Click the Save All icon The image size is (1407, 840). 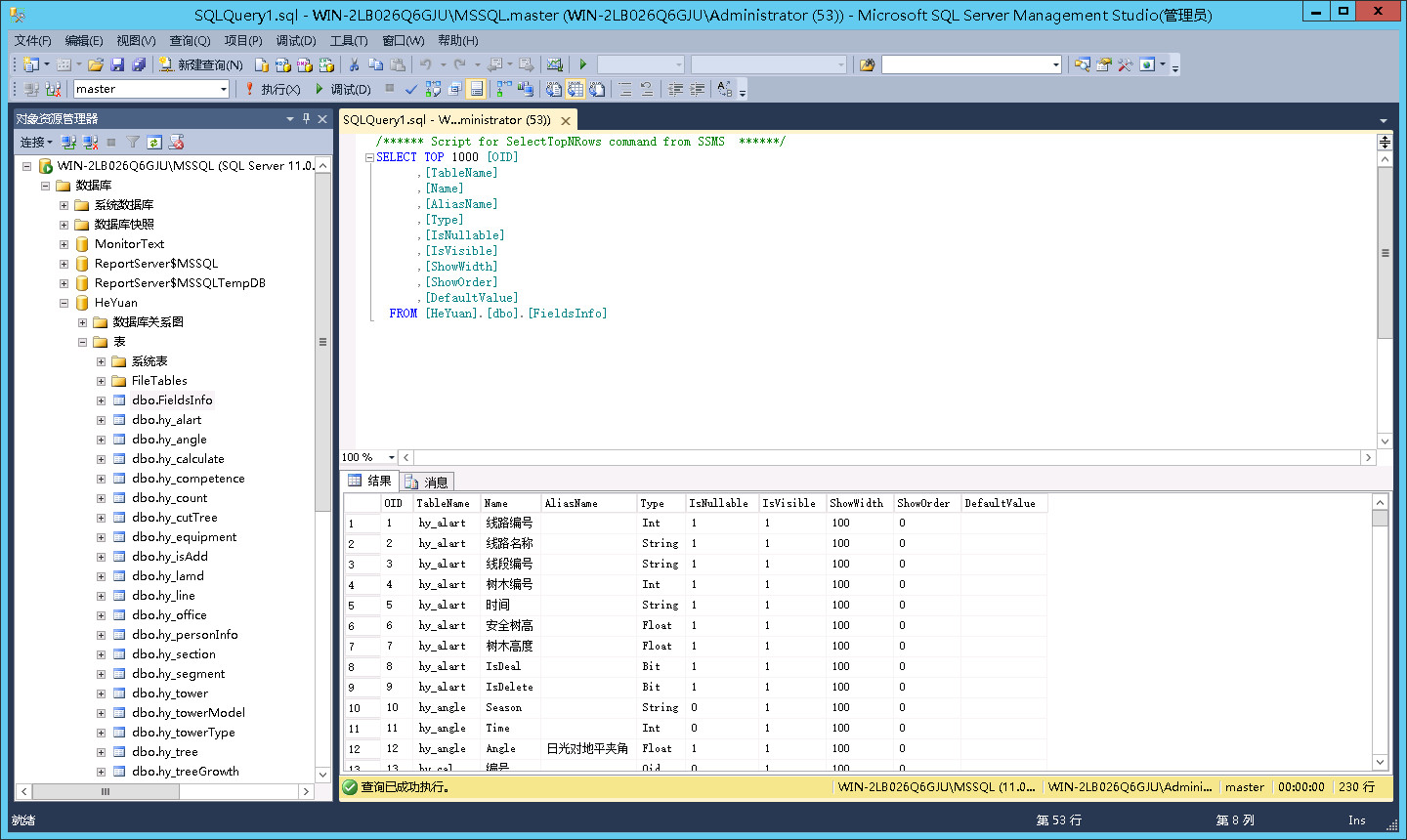pyautogui.click(x=139, y=64)
